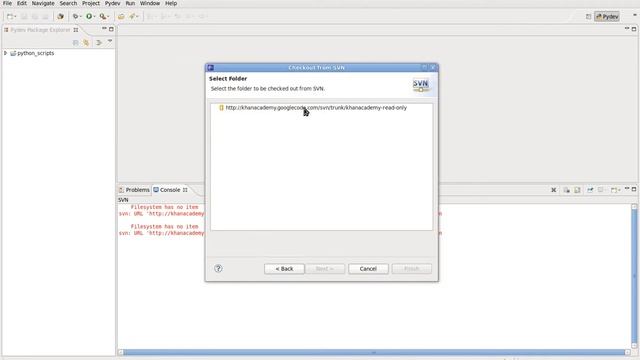Toggle Pin Console icon
The image size is (640, 360).
(590, 190)
